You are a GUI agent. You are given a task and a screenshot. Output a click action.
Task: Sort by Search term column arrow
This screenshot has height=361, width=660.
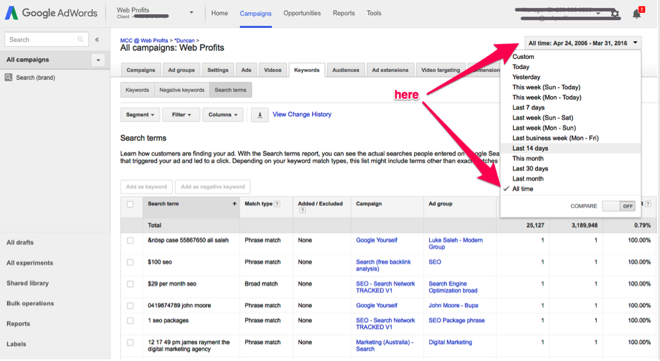tap(234, 204)
